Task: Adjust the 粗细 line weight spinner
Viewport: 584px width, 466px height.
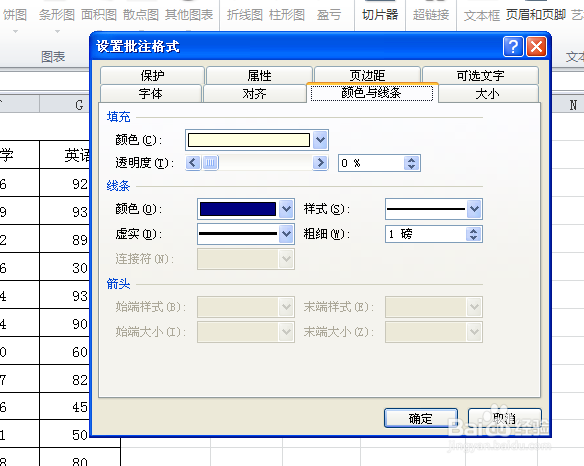Action: click(474, 234)
